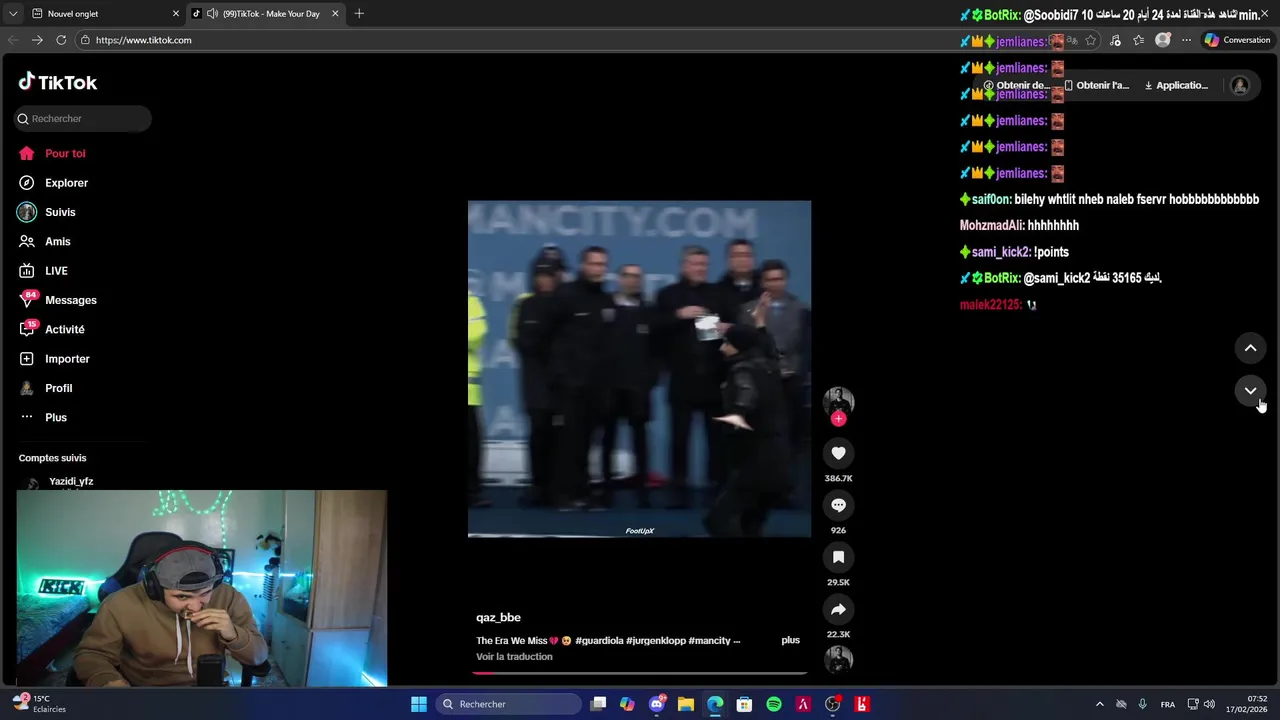
Task: Go forward in the browser
Action: coord(37,40)
